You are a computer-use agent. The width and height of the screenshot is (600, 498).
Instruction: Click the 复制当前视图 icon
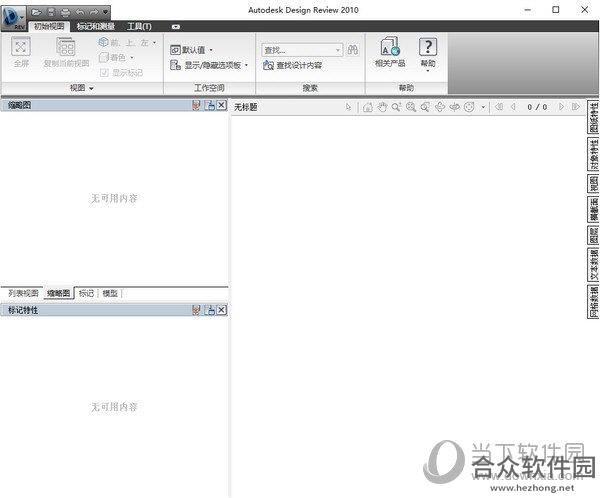(x=66, y=52)
